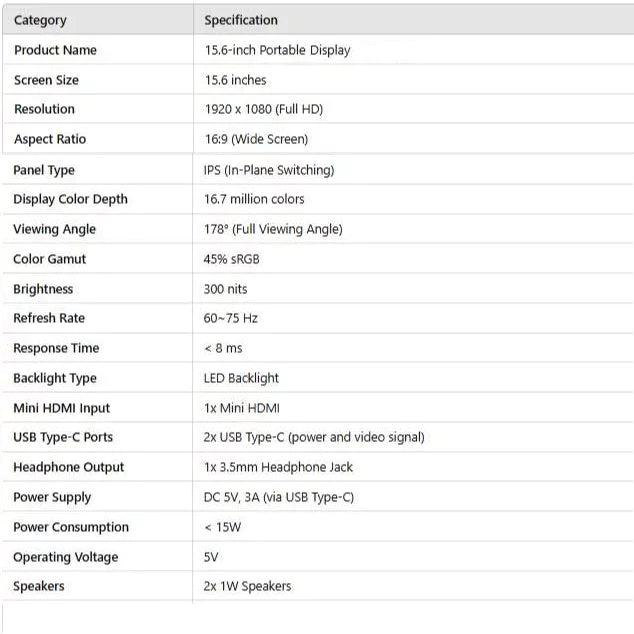Screen dimensions: 634x634
Task: Click the IPS (In-Plane Switching) value
Action: [269, 170]
